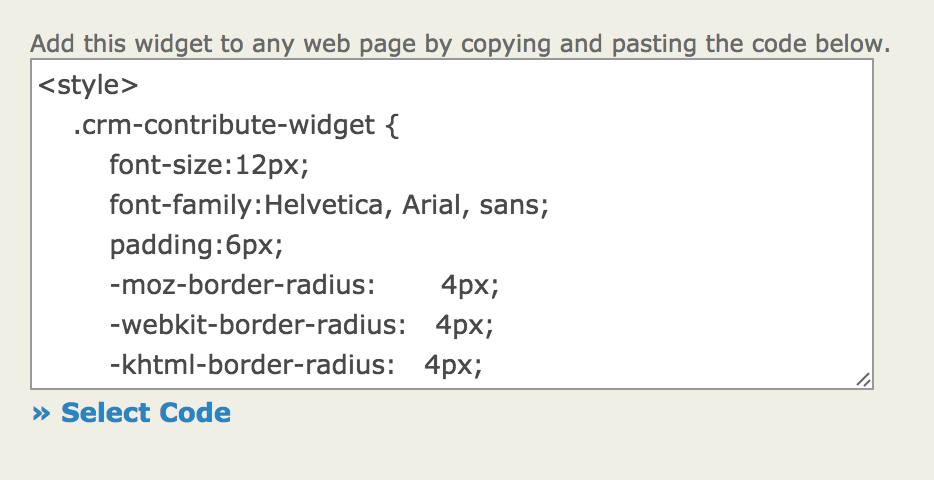
Task: Click the .crm-contribute-widget selector line
Action: click(x=225, y=126)
